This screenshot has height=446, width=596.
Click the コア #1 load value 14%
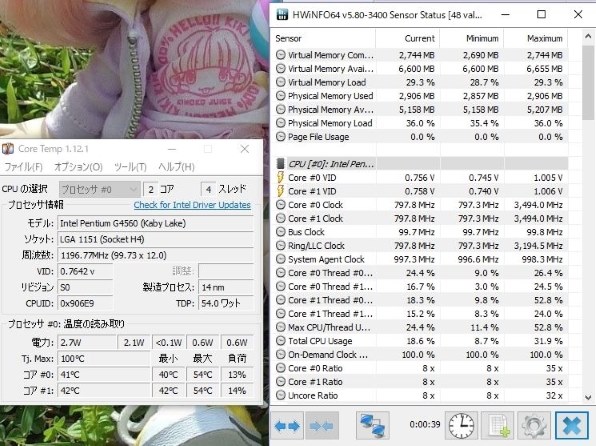237,390
